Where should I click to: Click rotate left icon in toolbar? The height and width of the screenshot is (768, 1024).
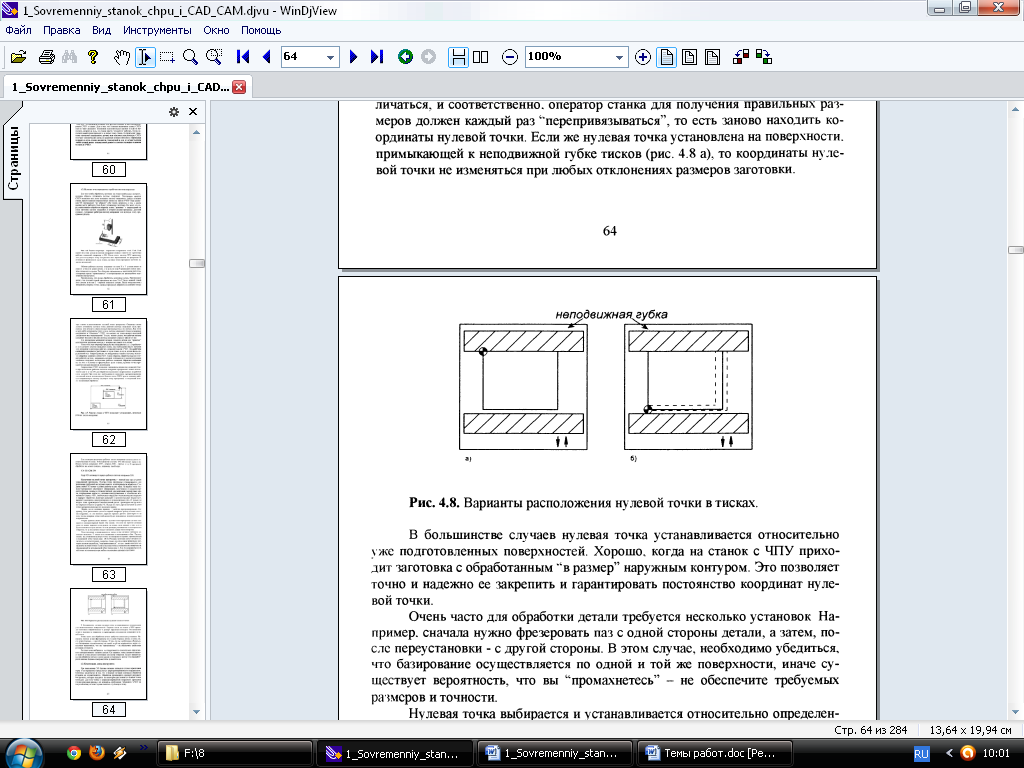741,57
